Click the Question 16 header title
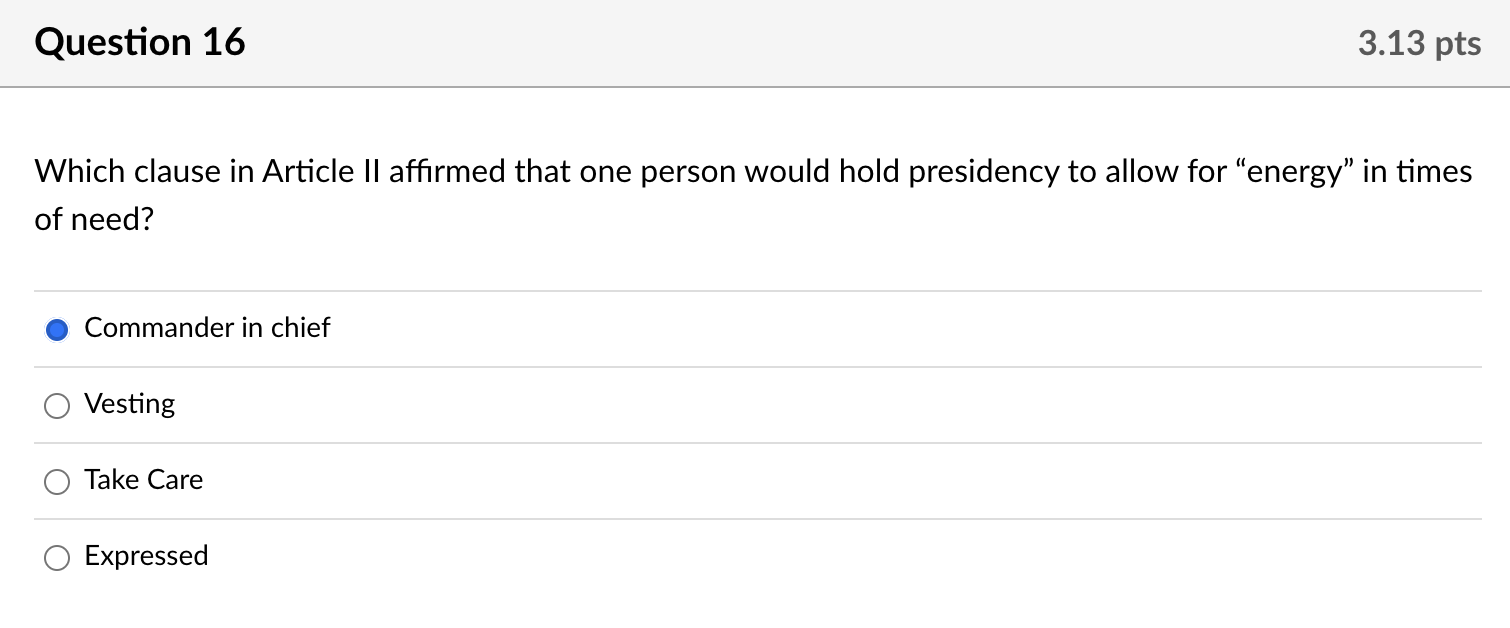The image size is (1510, 628). [x=139, y=42]
